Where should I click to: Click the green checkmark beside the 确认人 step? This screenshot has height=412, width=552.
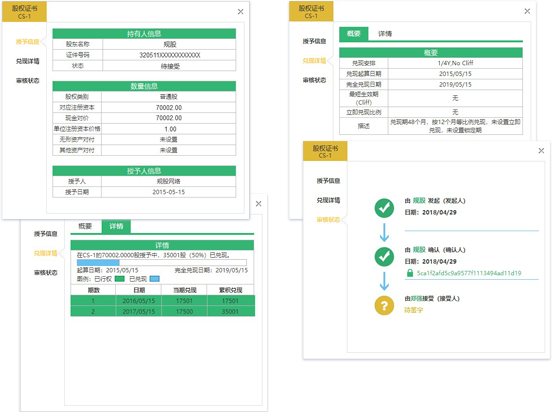point(384,256)
